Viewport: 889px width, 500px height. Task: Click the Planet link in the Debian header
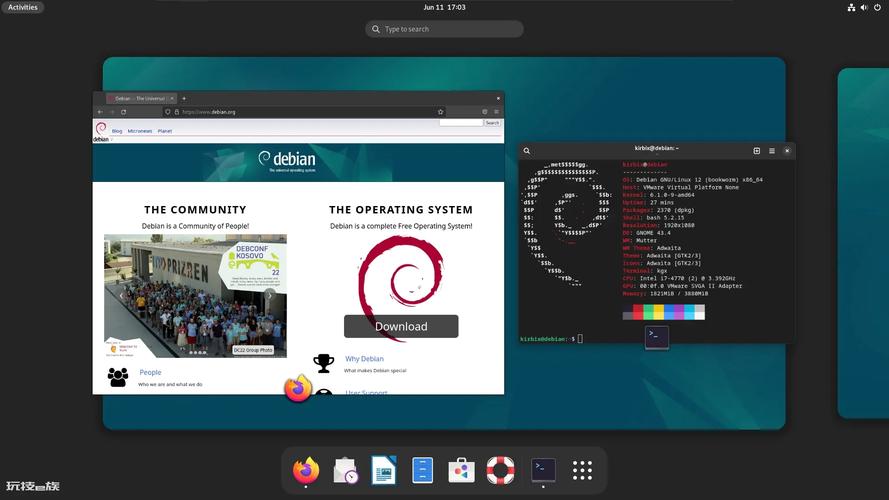tap(164, 131)
